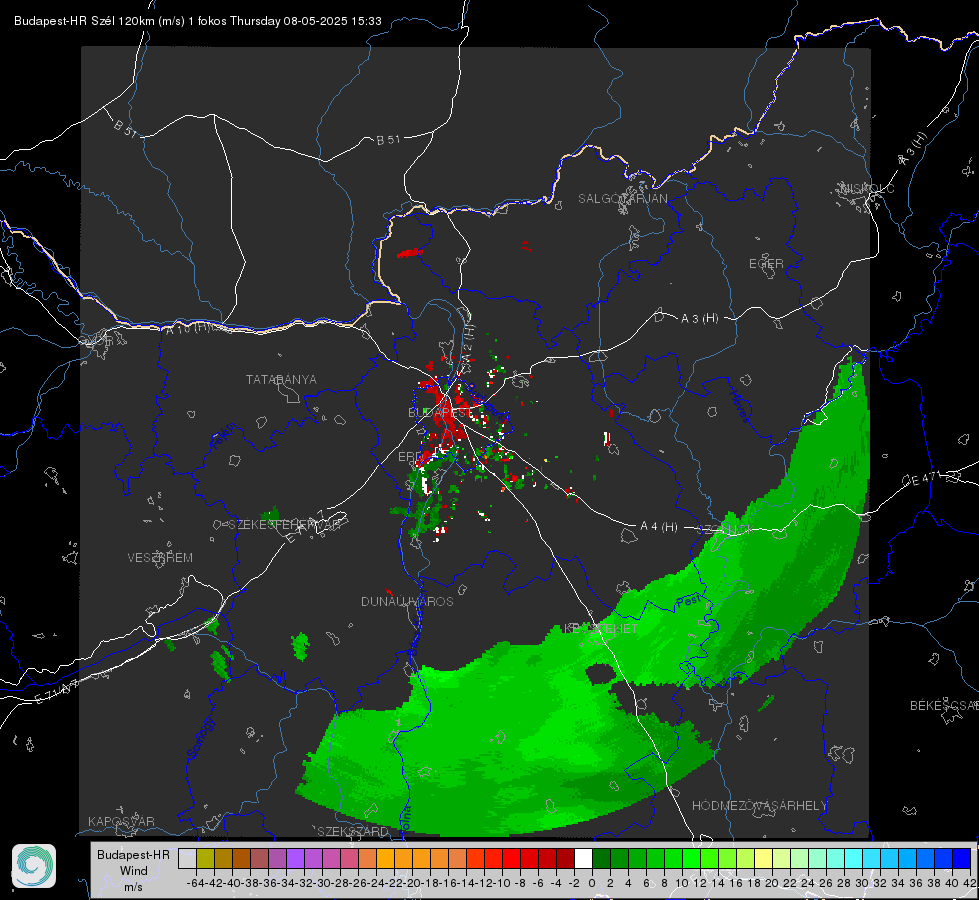This screenshot has width=979, height=900.
Task: Click the SZEKSZARD city label
Action: pos(353,831)
